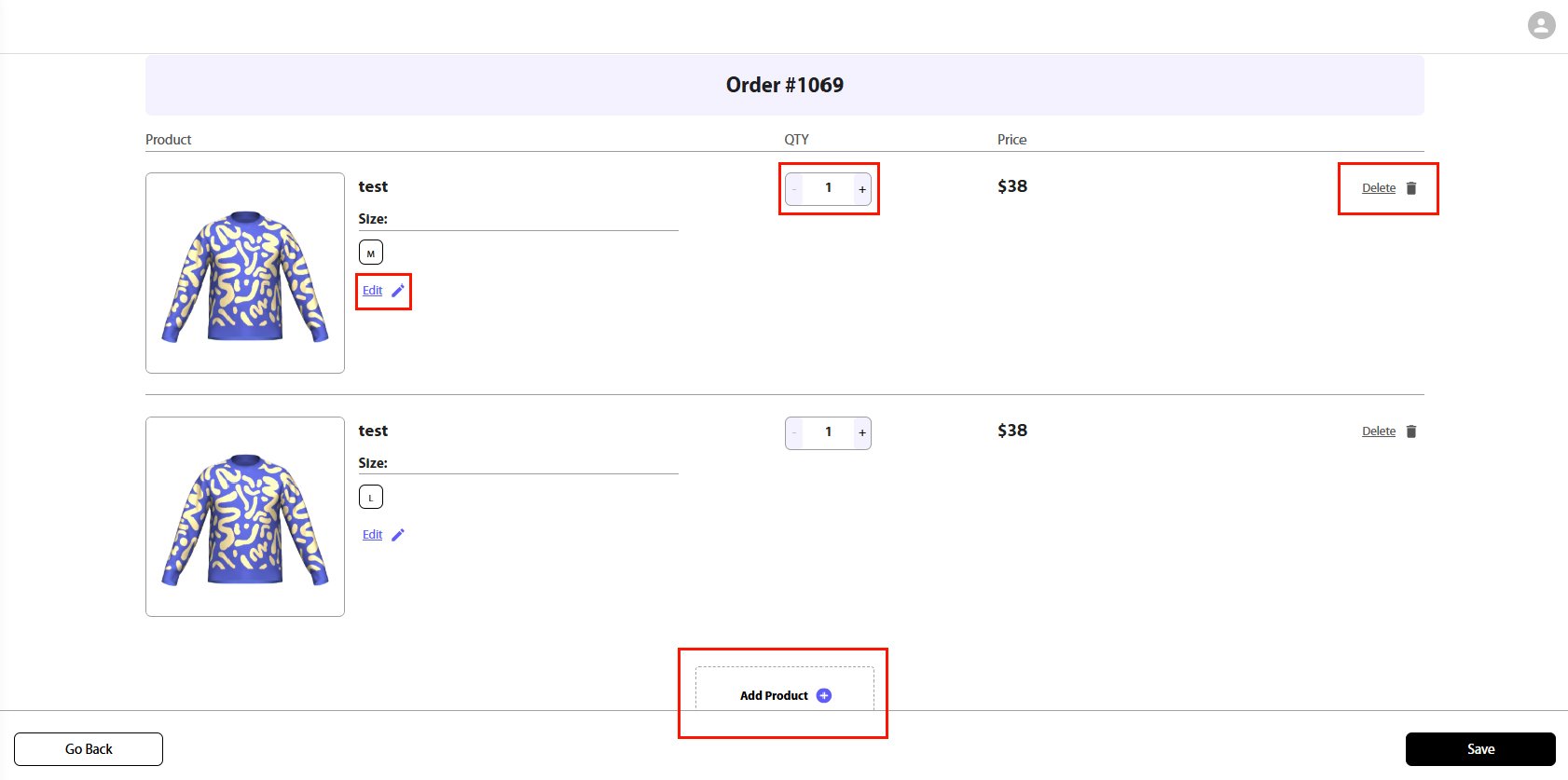Viewport: 1568px width, 780px height.
Task: Click Delete link on the second product
Action: pos(1379,431)
